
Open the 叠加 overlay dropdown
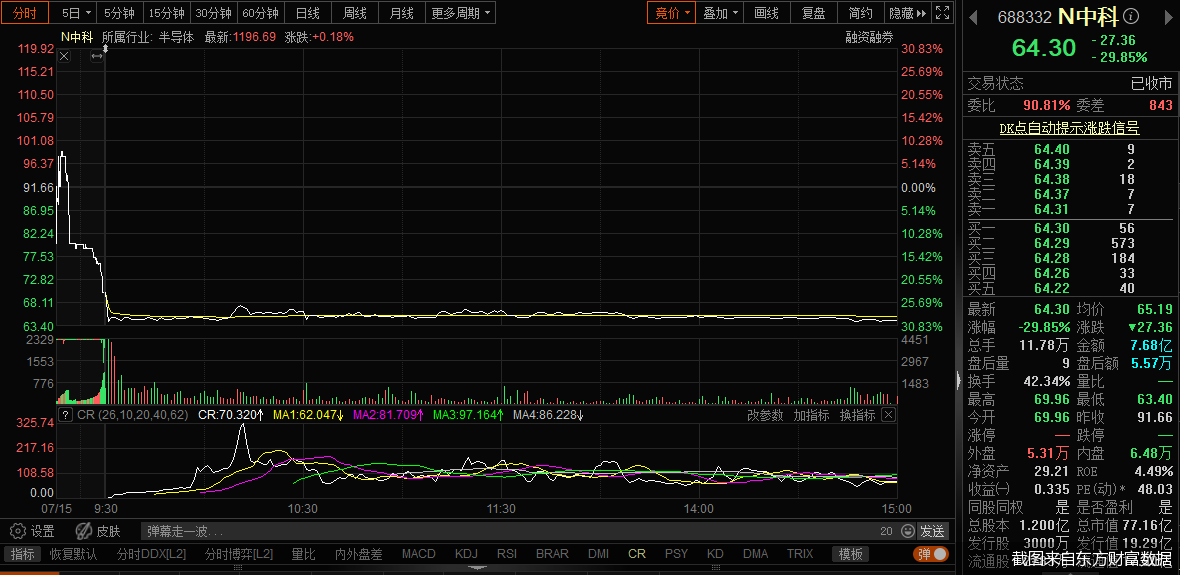(x=721, y=13)
